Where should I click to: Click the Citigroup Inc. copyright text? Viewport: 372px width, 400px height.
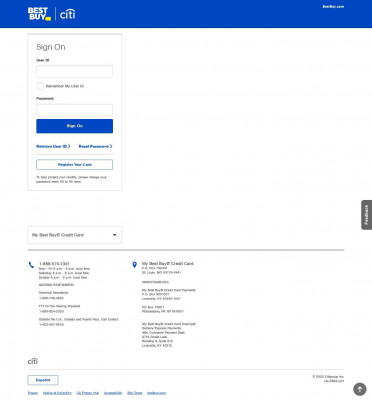[328, 377]
